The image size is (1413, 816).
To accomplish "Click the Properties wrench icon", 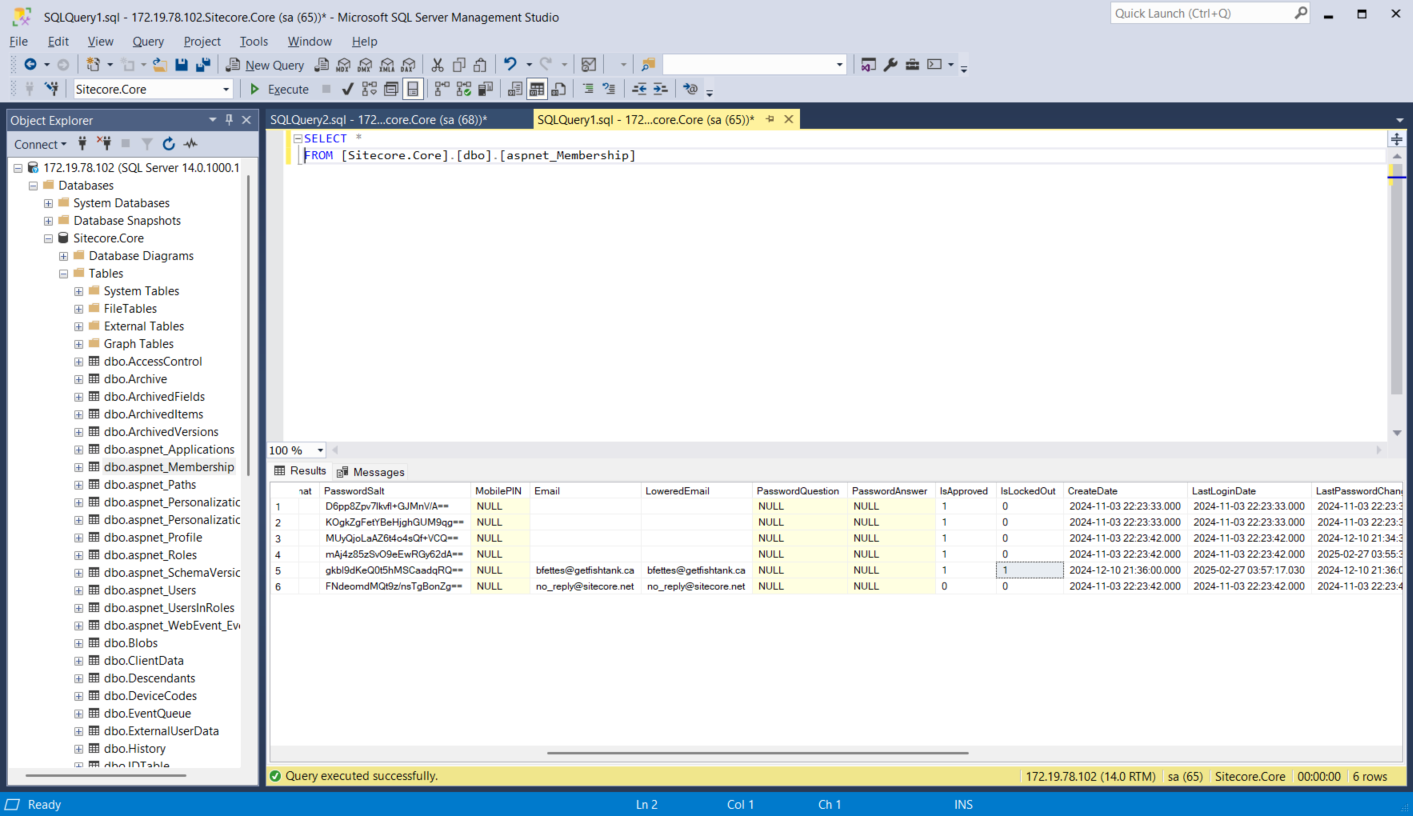I will point(890,64).
